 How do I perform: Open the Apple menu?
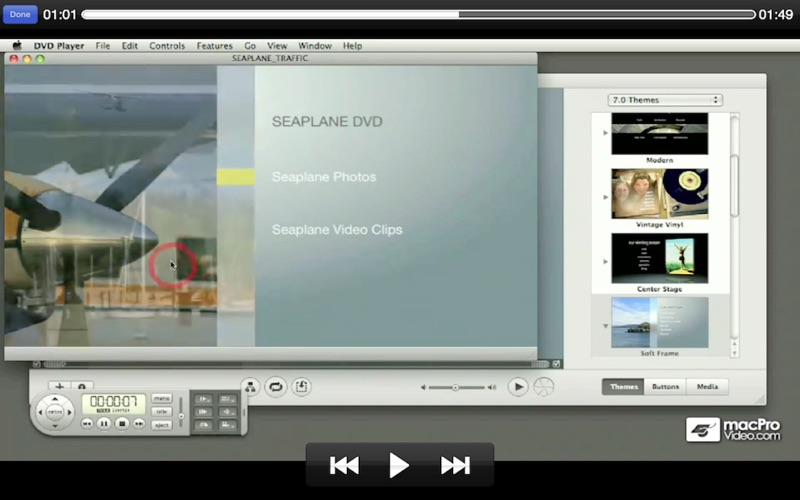tap(17, 45)
